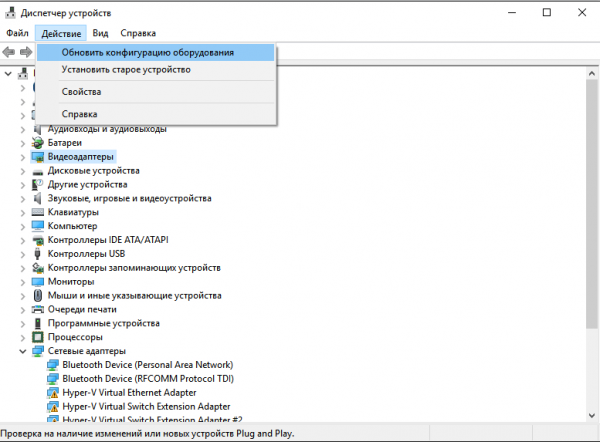Expand the Батареи category
Image resolution: width=600 pixels, height=442 pixels.
pos(23,143)
